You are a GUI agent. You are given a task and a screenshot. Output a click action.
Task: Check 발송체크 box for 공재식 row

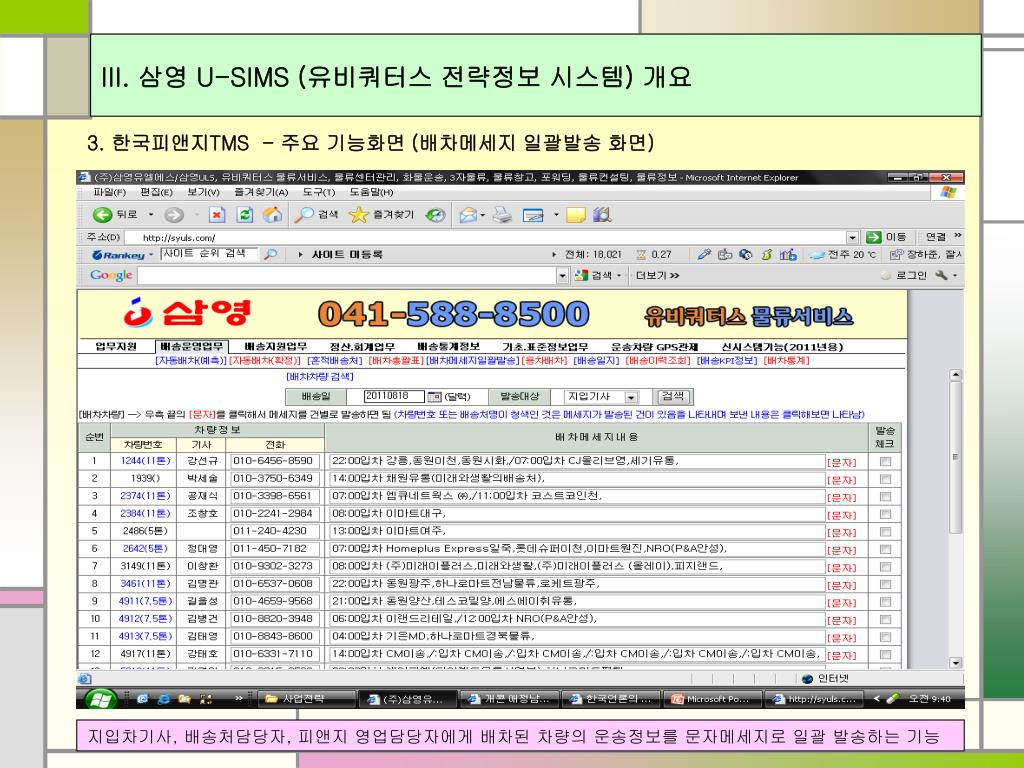coord(886,497)
